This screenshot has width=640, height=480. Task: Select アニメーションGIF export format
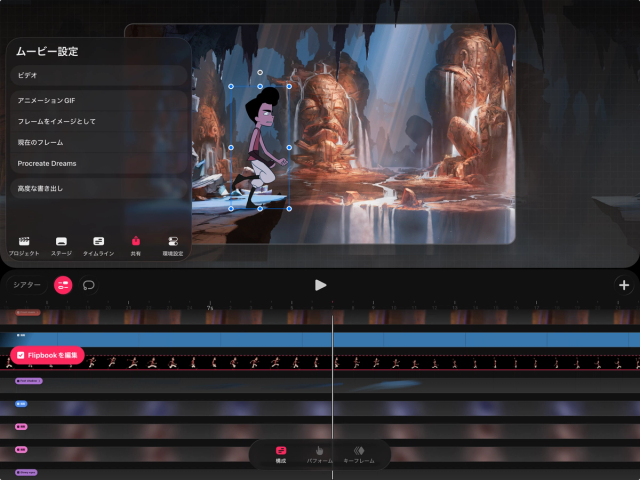[99, 100]
